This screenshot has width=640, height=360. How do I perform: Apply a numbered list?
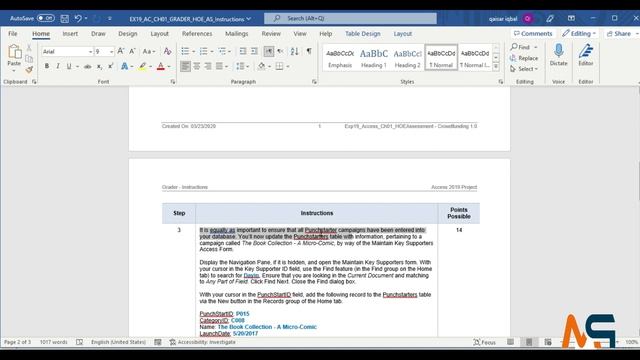pos(203,51)
